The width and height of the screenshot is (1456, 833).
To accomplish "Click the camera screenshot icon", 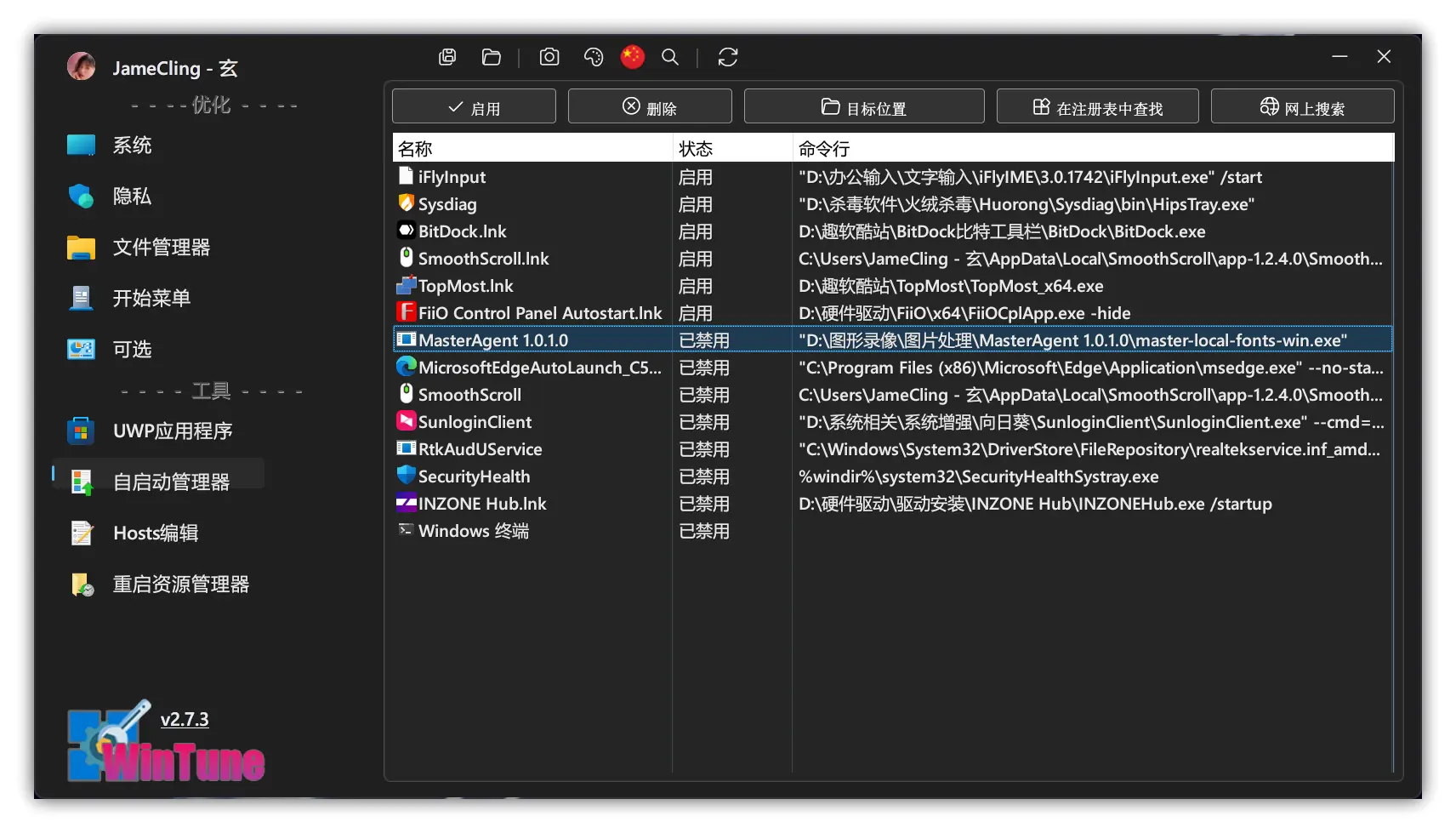I will coord(549,57).
